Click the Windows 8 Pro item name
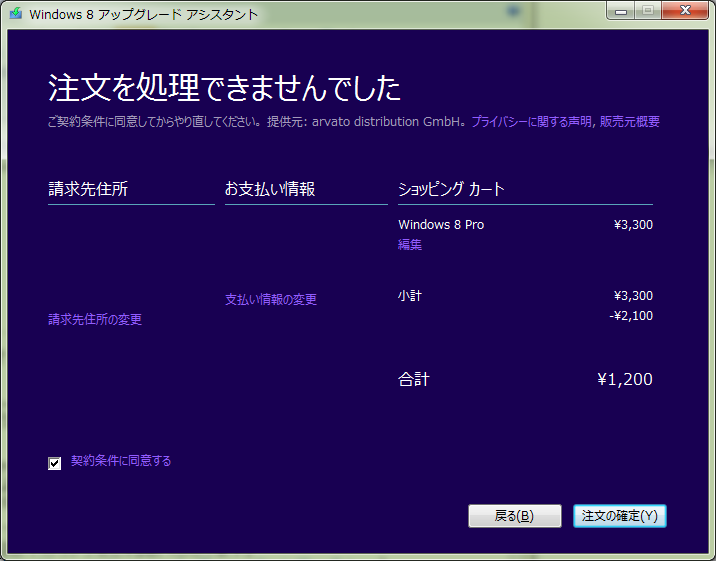 [x=441, y=225]
